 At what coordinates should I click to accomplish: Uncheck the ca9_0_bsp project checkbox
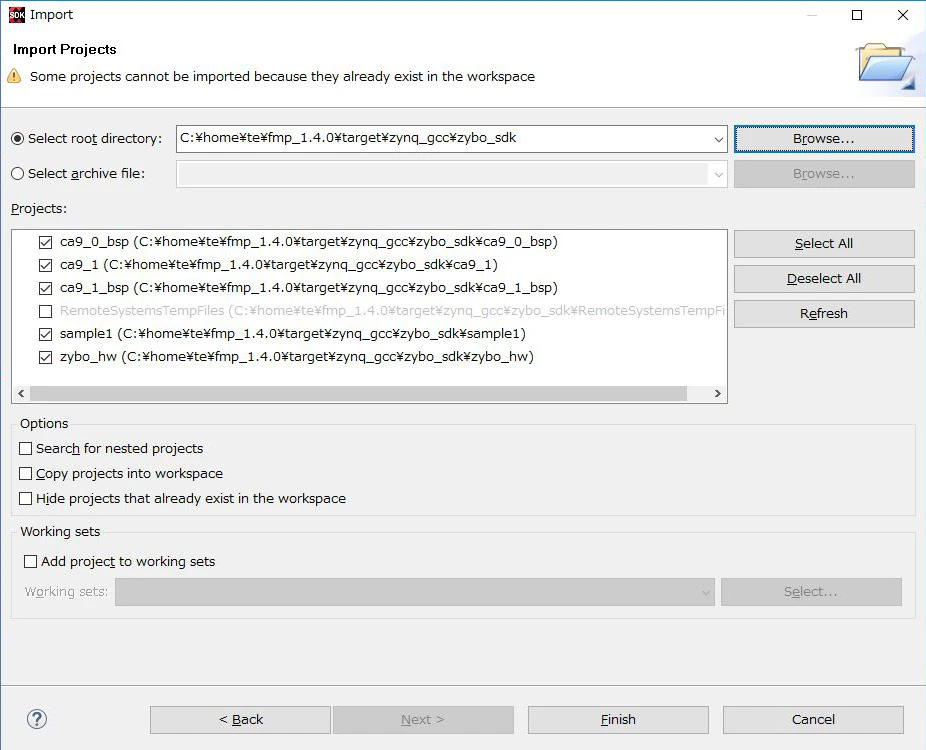[x=45, y=242]
